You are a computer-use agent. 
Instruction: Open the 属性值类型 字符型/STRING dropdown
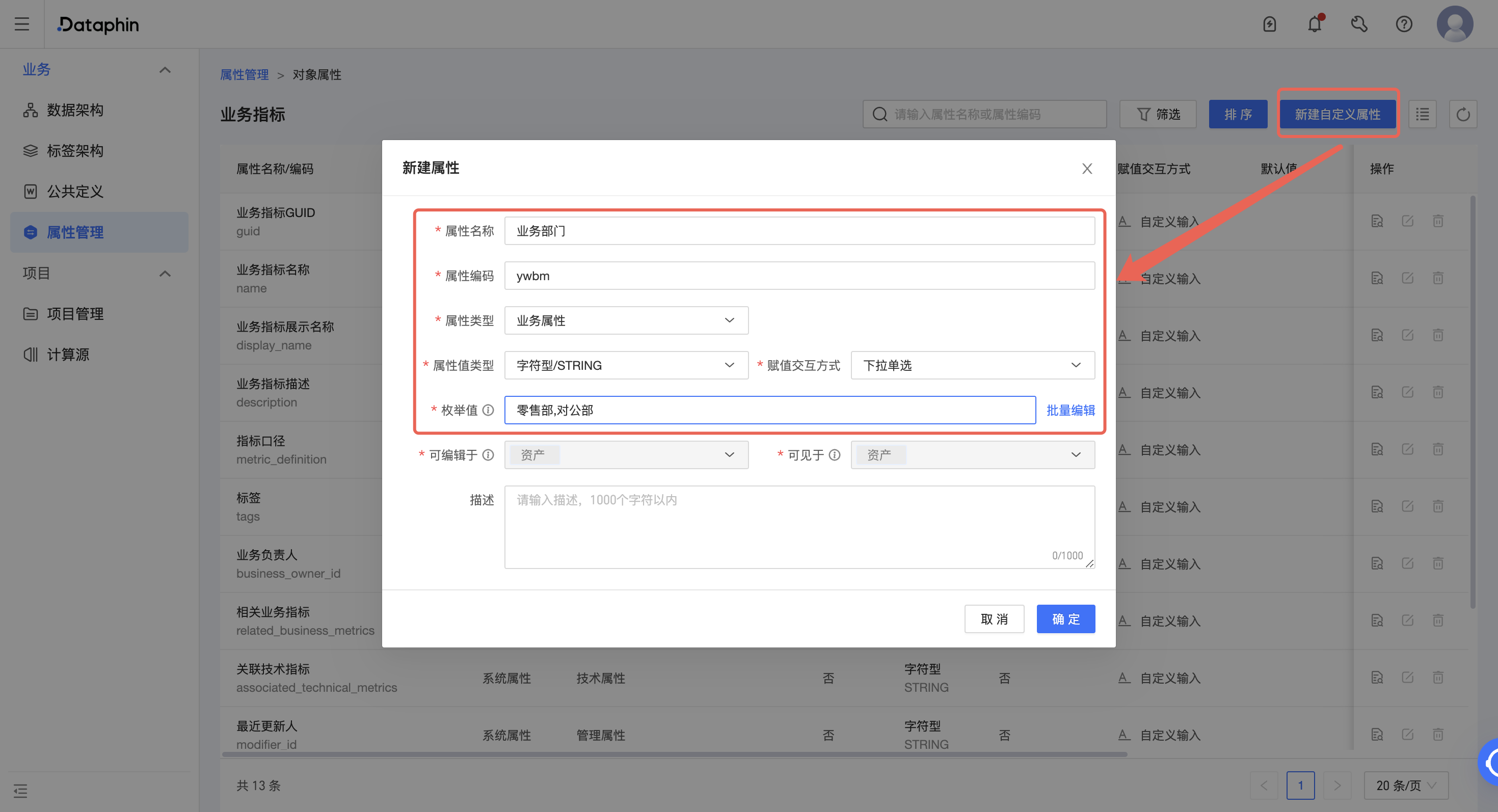(626, 365)
